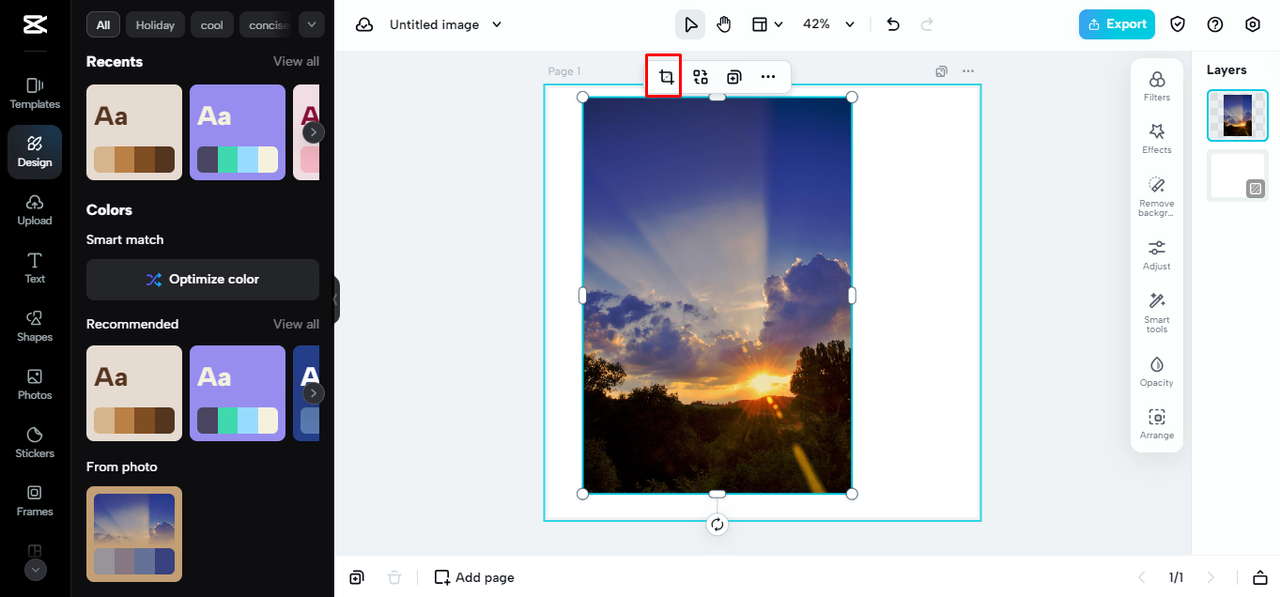Open the help question mark icon
The width and height of the screenshot is (1280, 597).
(1215, 25)
